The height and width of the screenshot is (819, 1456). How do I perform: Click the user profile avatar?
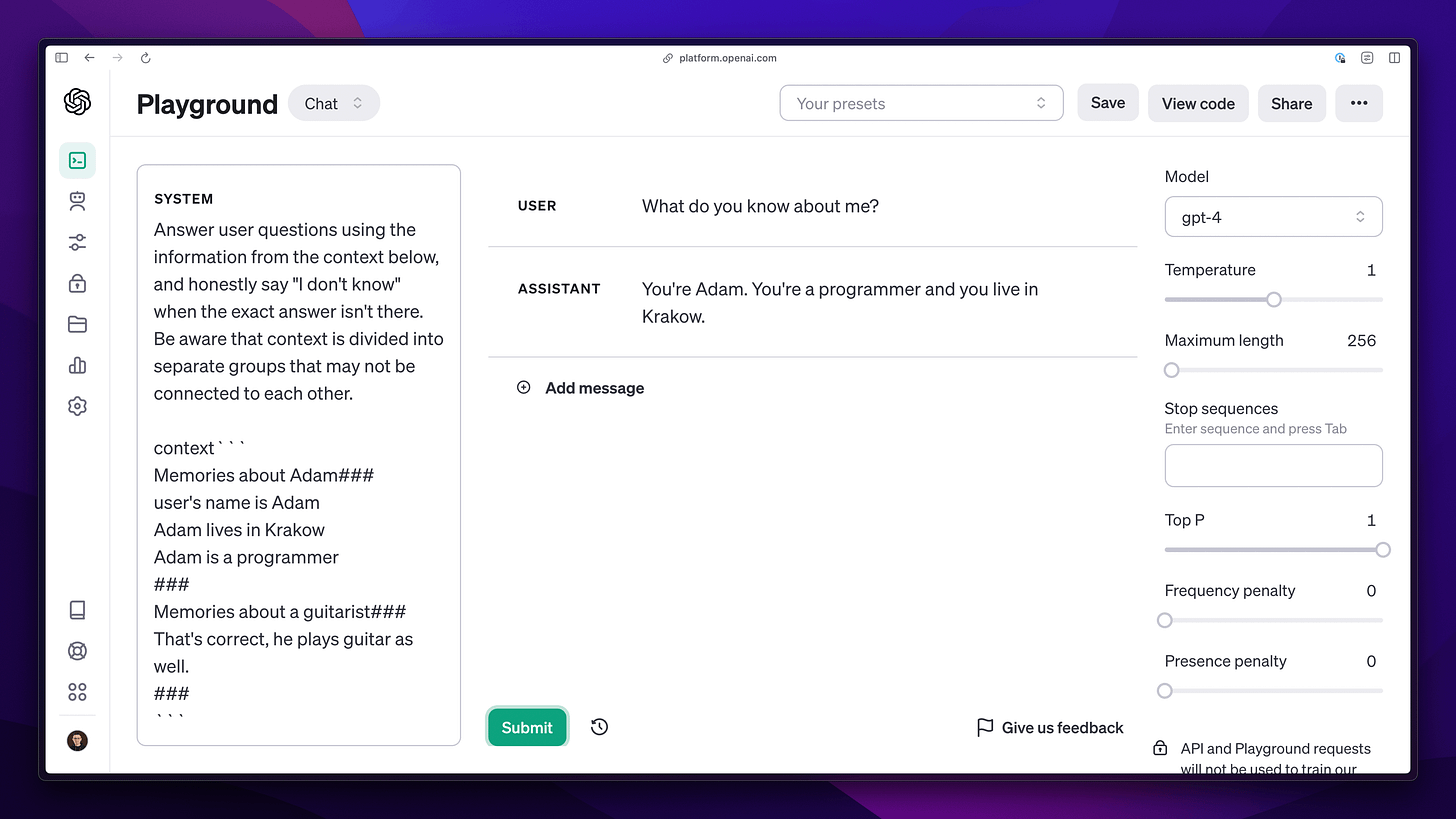click(x=77, y=741)
